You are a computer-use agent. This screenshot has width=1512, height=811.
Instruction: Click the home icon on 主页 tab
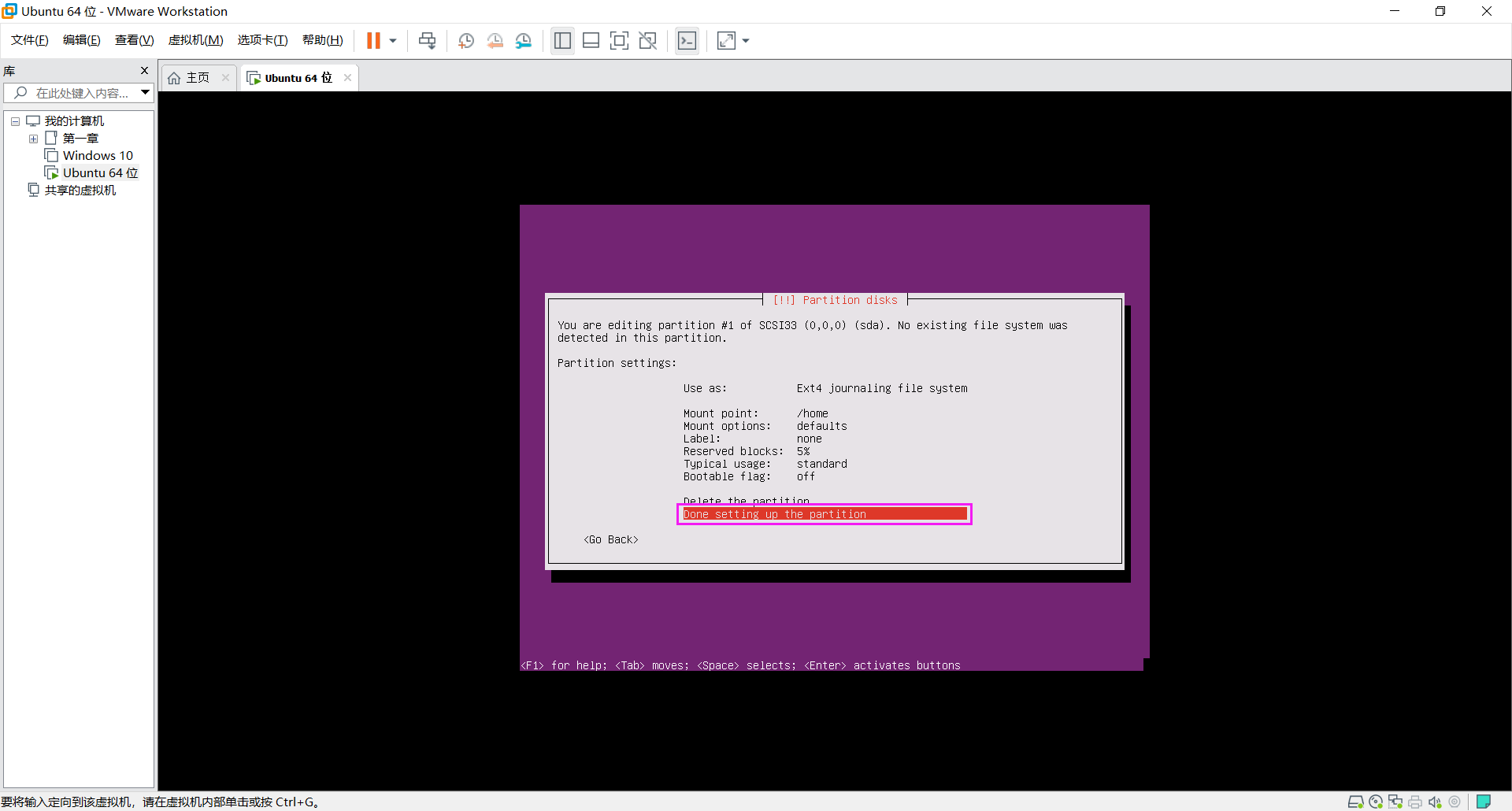pos(174,78)
